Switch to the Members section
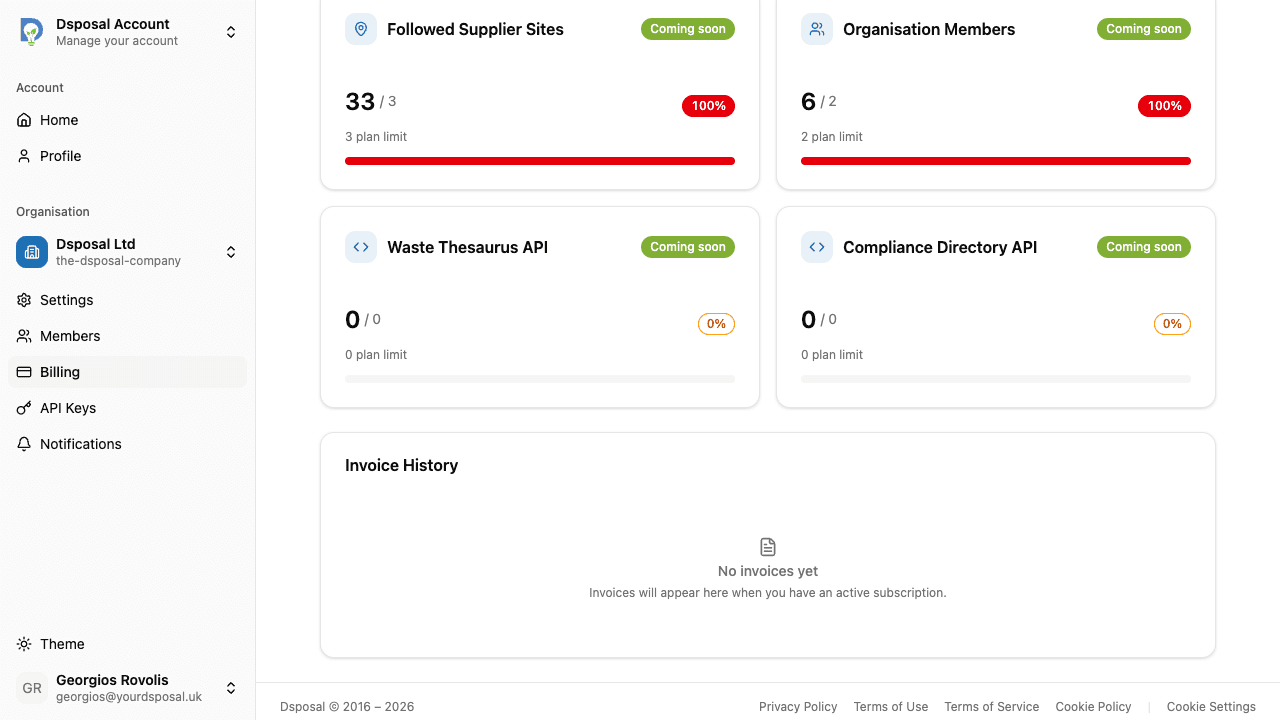The width and height of the screenshot is (1280, 720). [x=69, y=336]
